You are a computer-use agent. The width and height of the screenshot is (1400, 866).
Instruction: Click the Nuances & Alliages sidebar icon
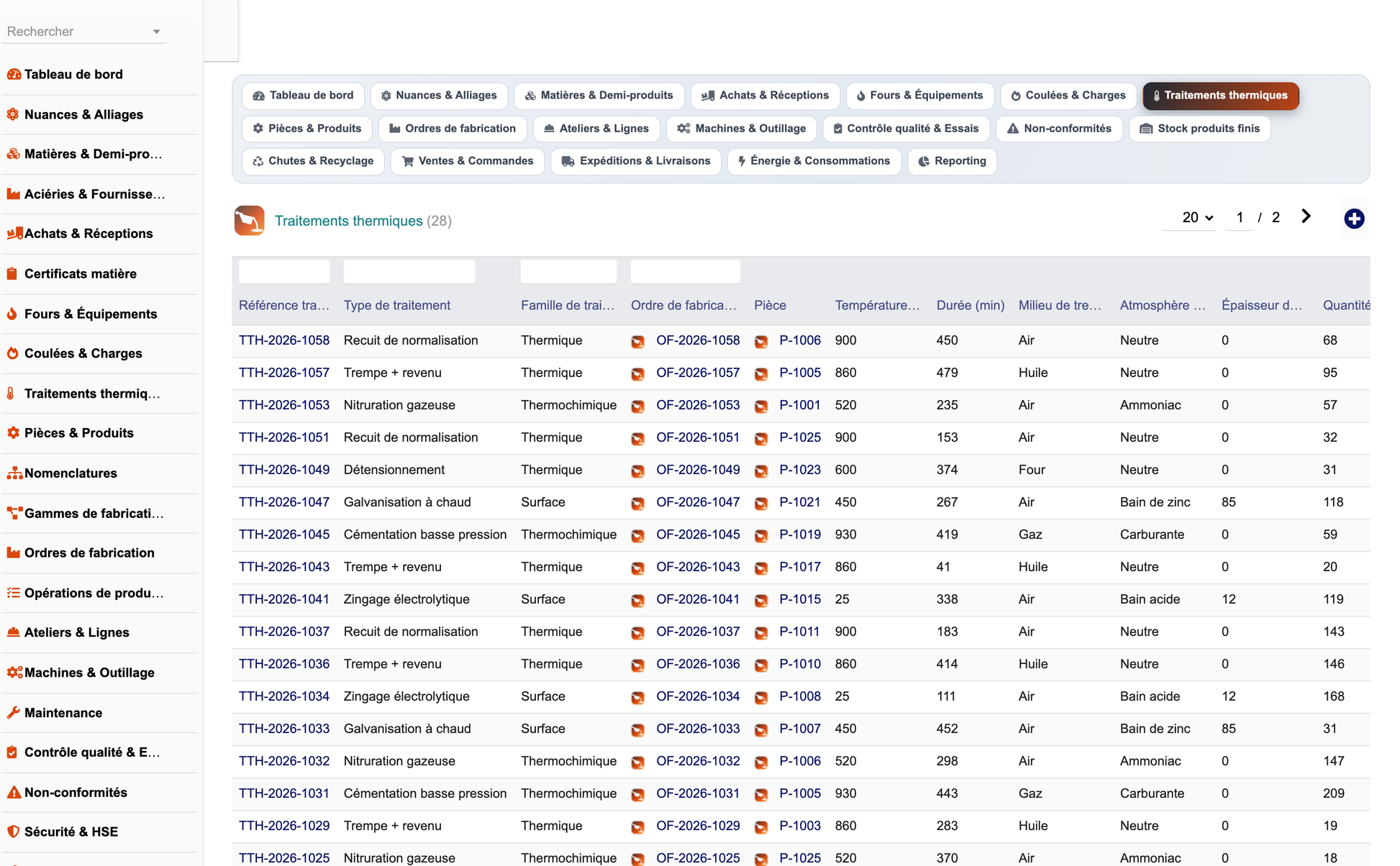point(13,114)
